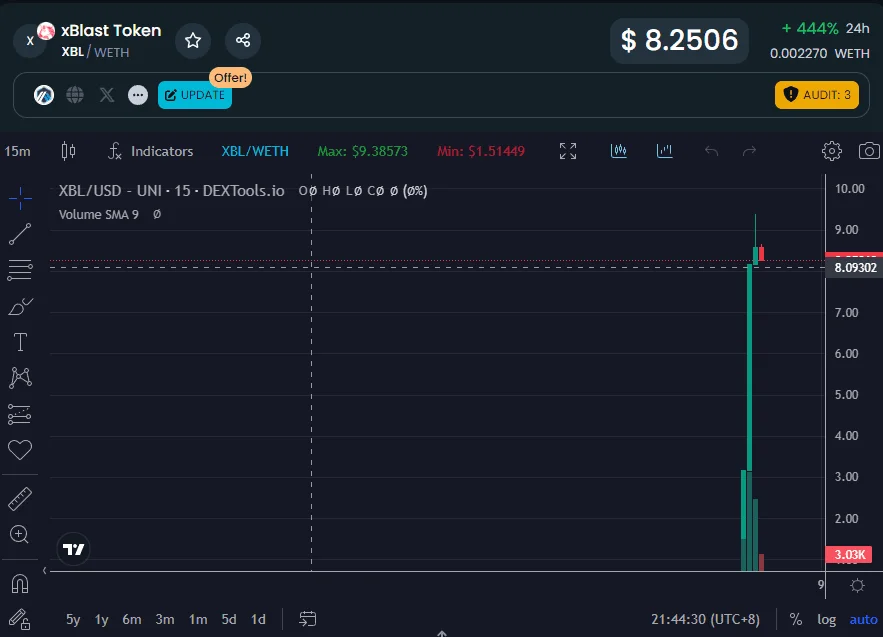Toggle log scale mode
883x637 pixels.
827,620
